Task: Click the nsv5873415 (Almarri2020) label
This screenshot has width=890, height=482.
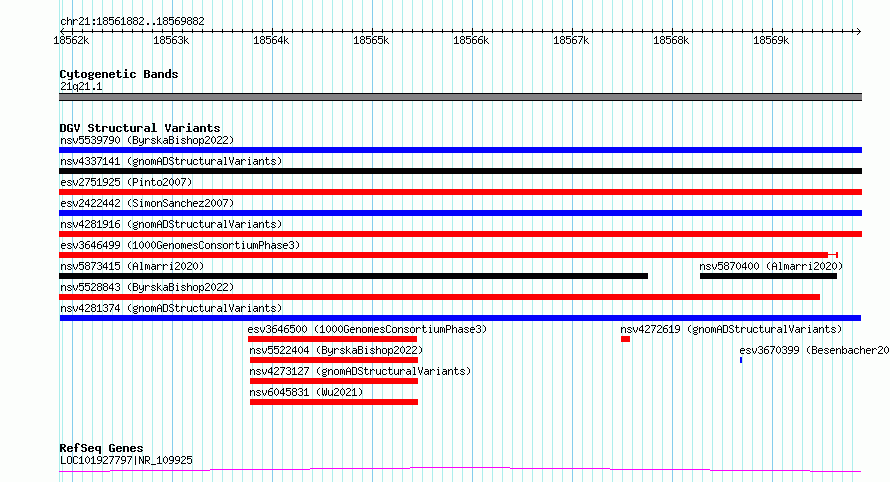Action: [132, 266]
